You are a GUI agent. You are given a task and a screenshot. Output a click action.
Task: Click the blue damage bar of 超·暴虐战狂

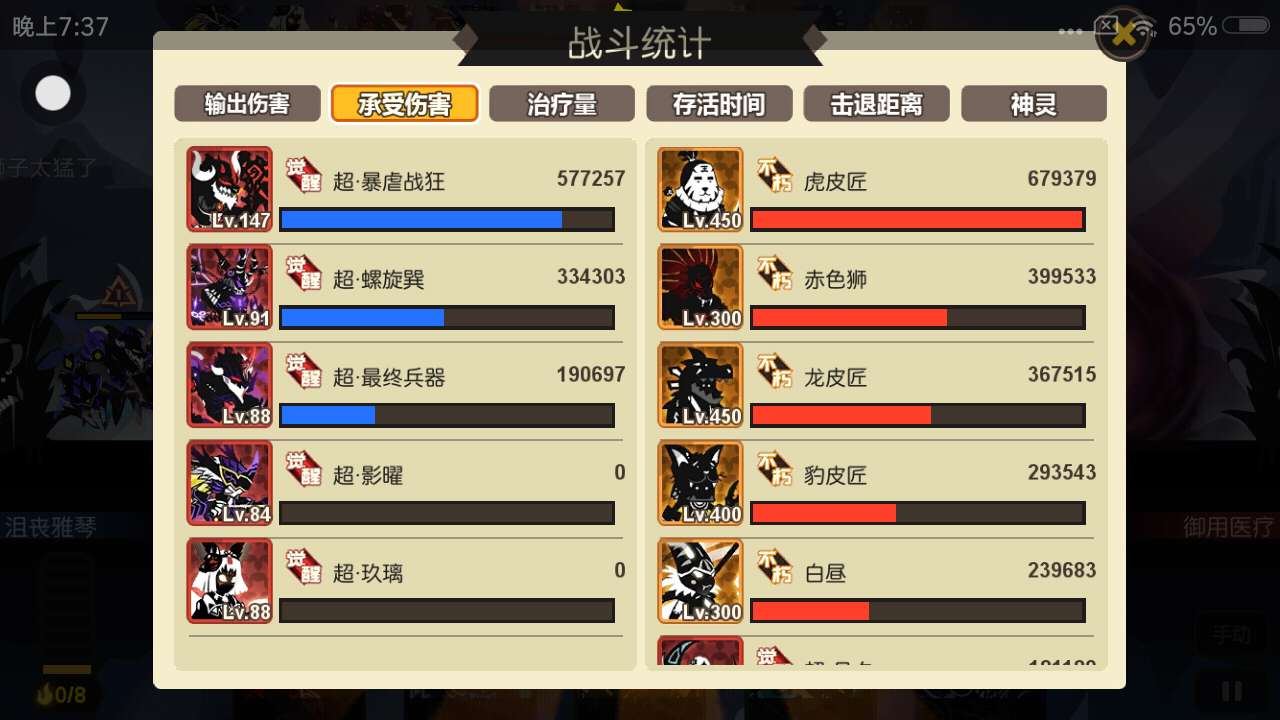[x=447, y=219]
